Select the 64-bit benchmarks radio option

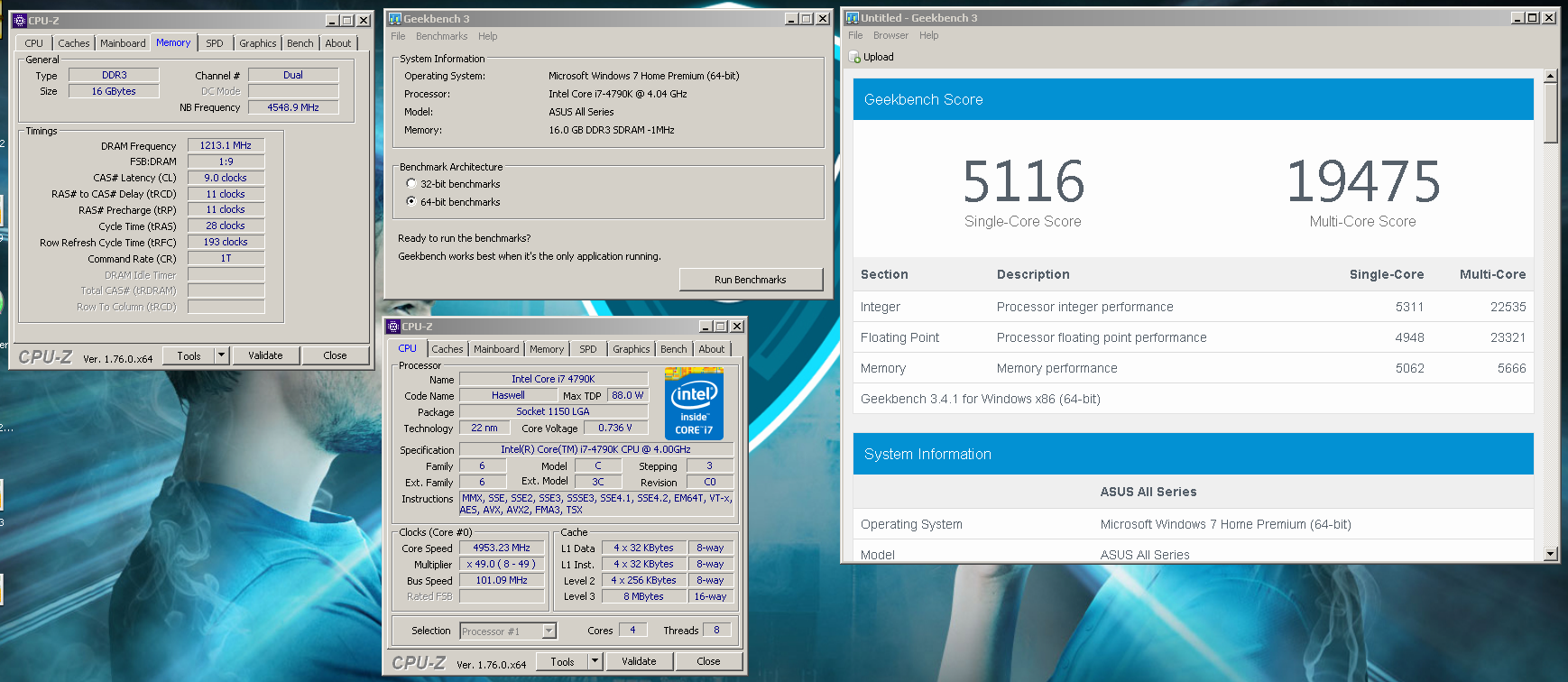click(x=411, y=201)
